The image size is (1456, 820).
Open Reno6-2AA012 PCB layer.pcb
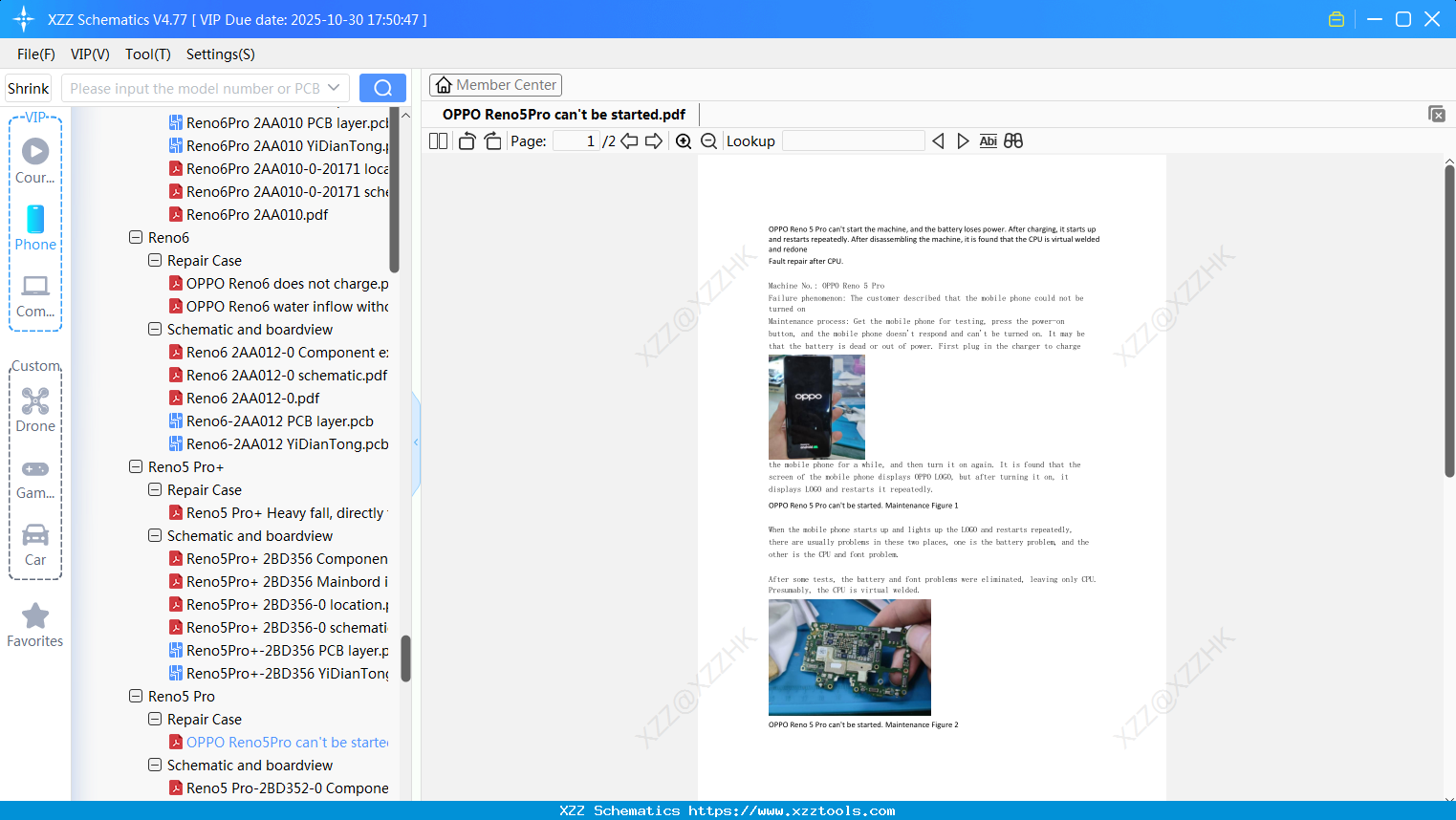(x=272, y=421)
